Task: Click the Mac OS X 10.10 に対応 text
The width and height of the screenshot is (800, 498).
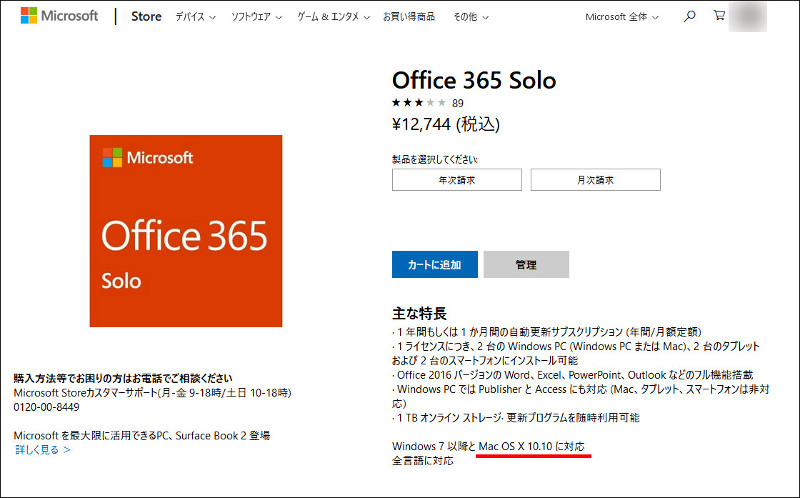Action: [x=532, y=446]
